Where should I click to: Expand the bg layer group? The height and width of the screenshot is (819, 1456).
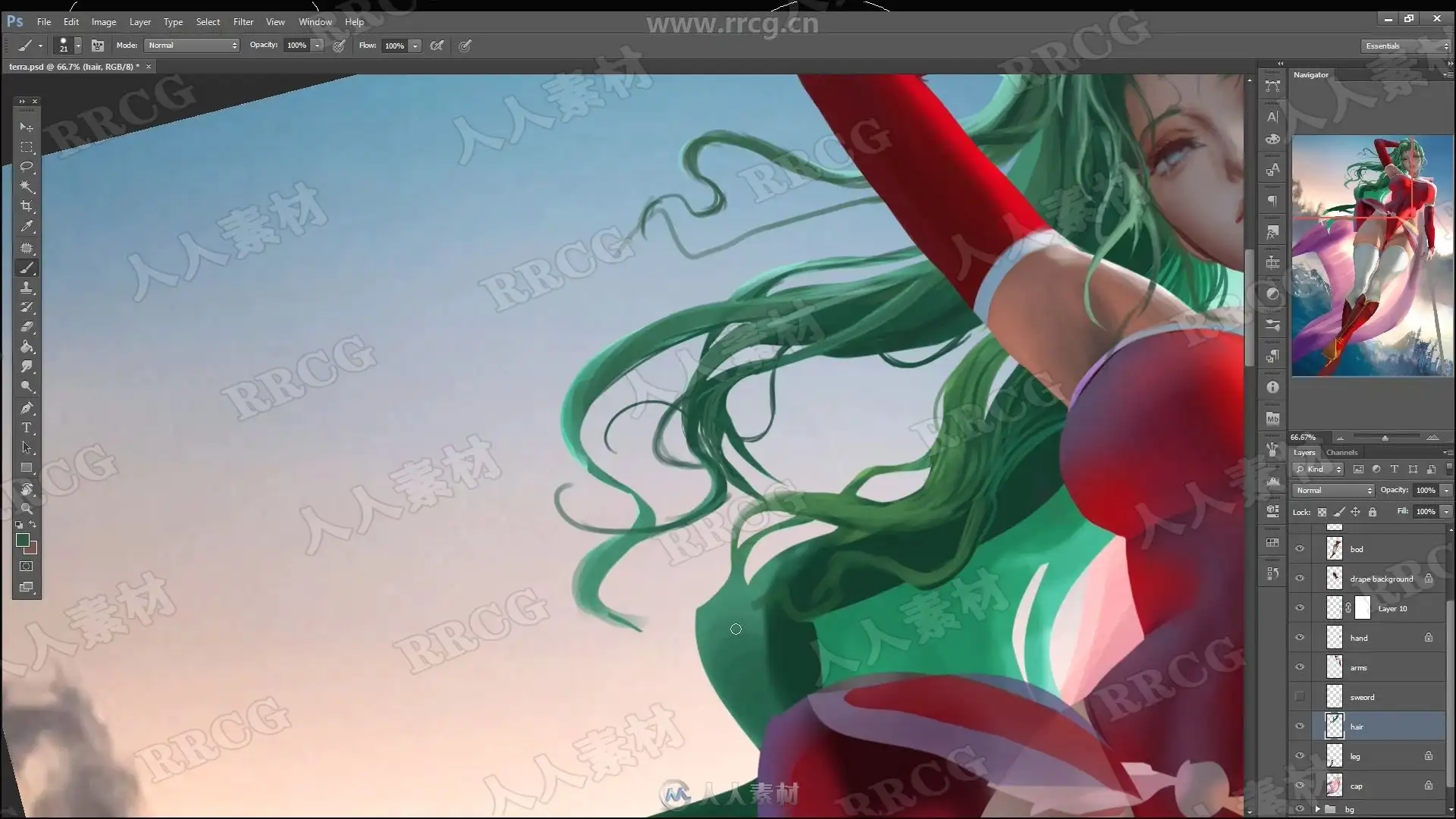pos(1317,809)
